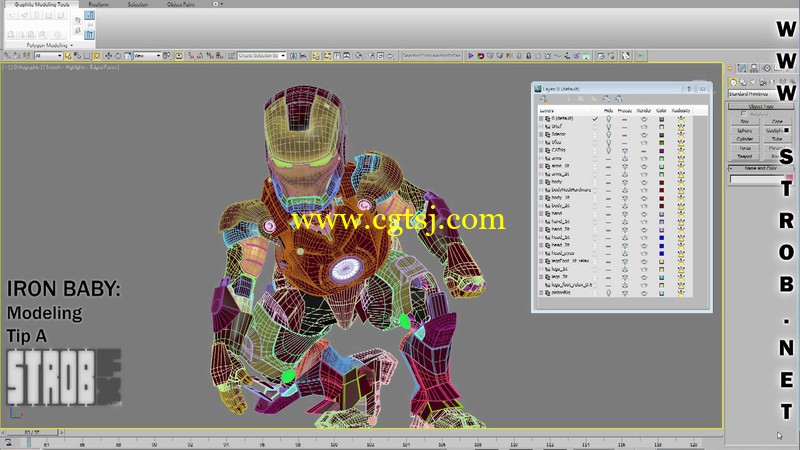Collapse the Name and Color rollout
This screenshot has width=800, height=450.
click(x=761, y=168)
